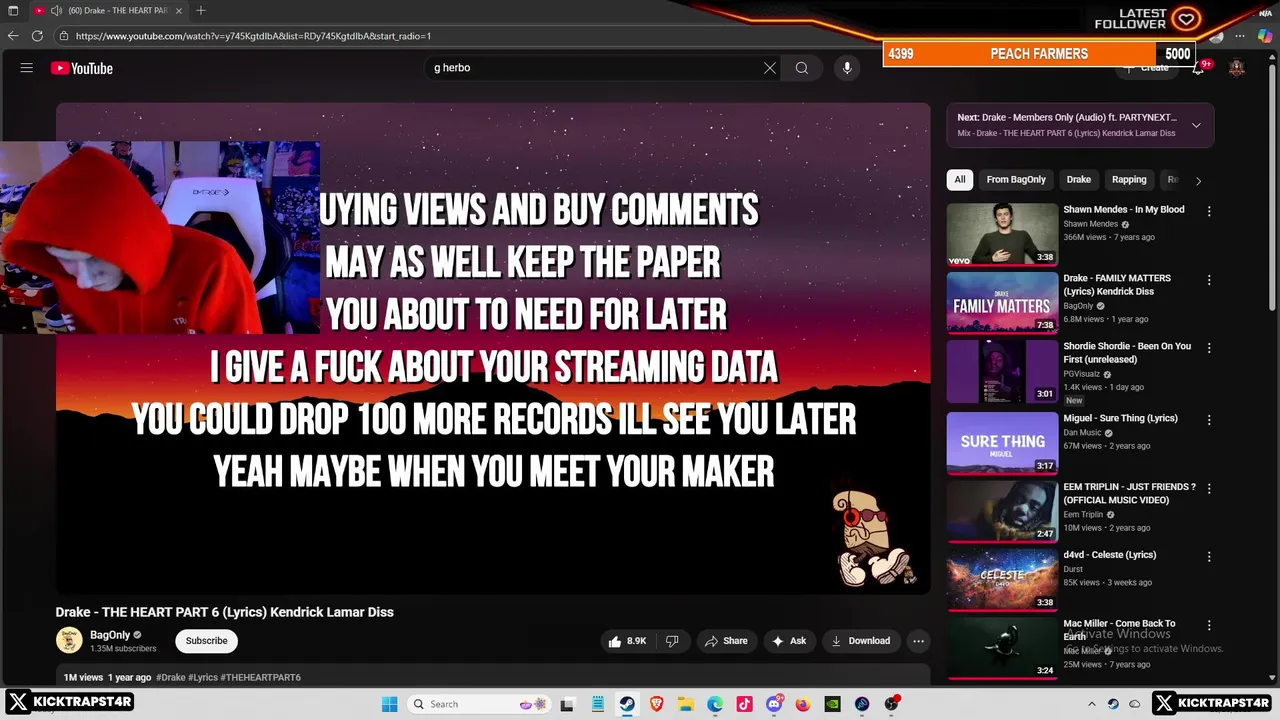Open d4vd Celeste thumbnail

1002,579
